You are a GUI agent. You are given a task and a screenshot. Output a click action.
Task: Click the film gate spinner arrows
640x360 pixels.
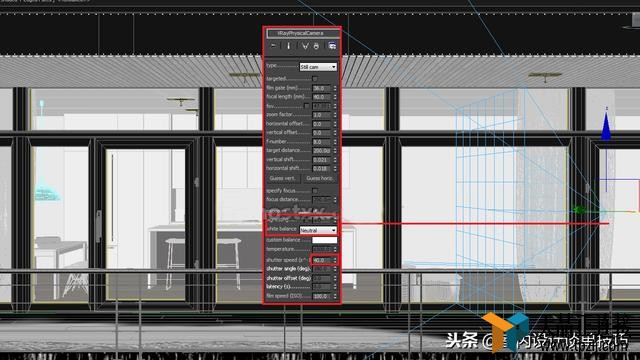tap(335, 88)
